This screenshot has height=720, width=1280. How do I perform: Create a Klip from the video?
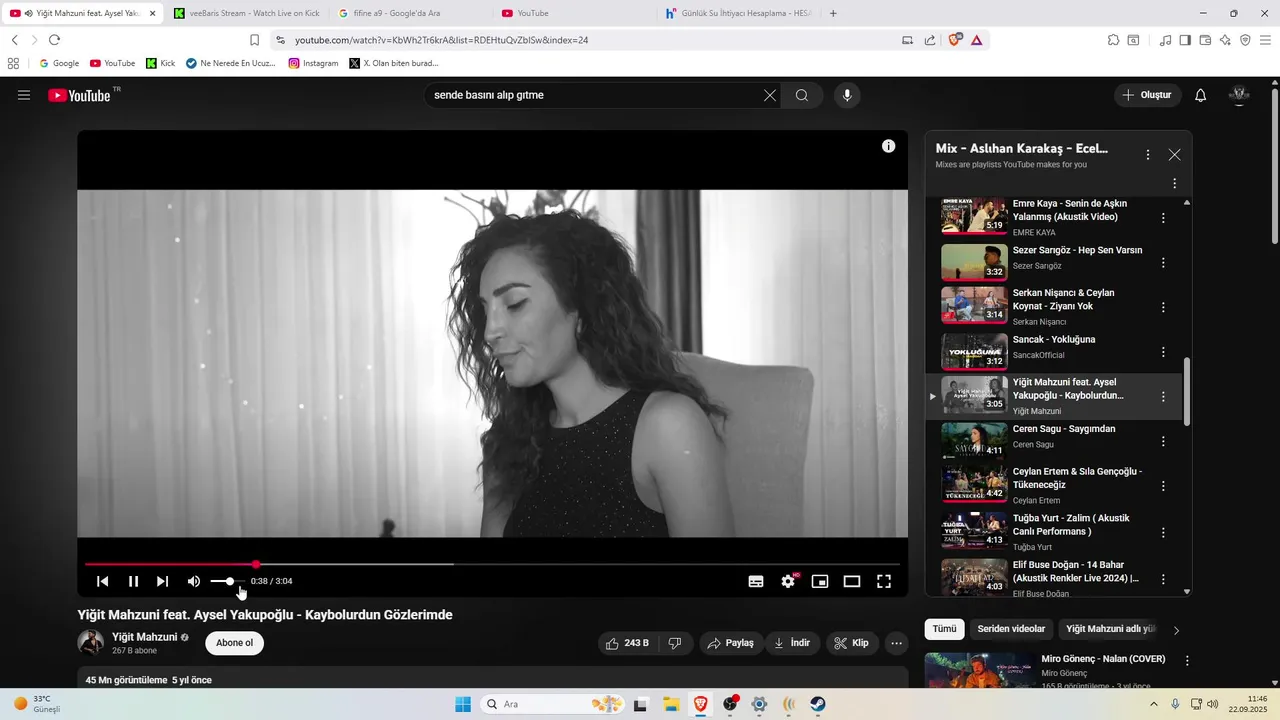pyautogui.click(x=852, y=643)
